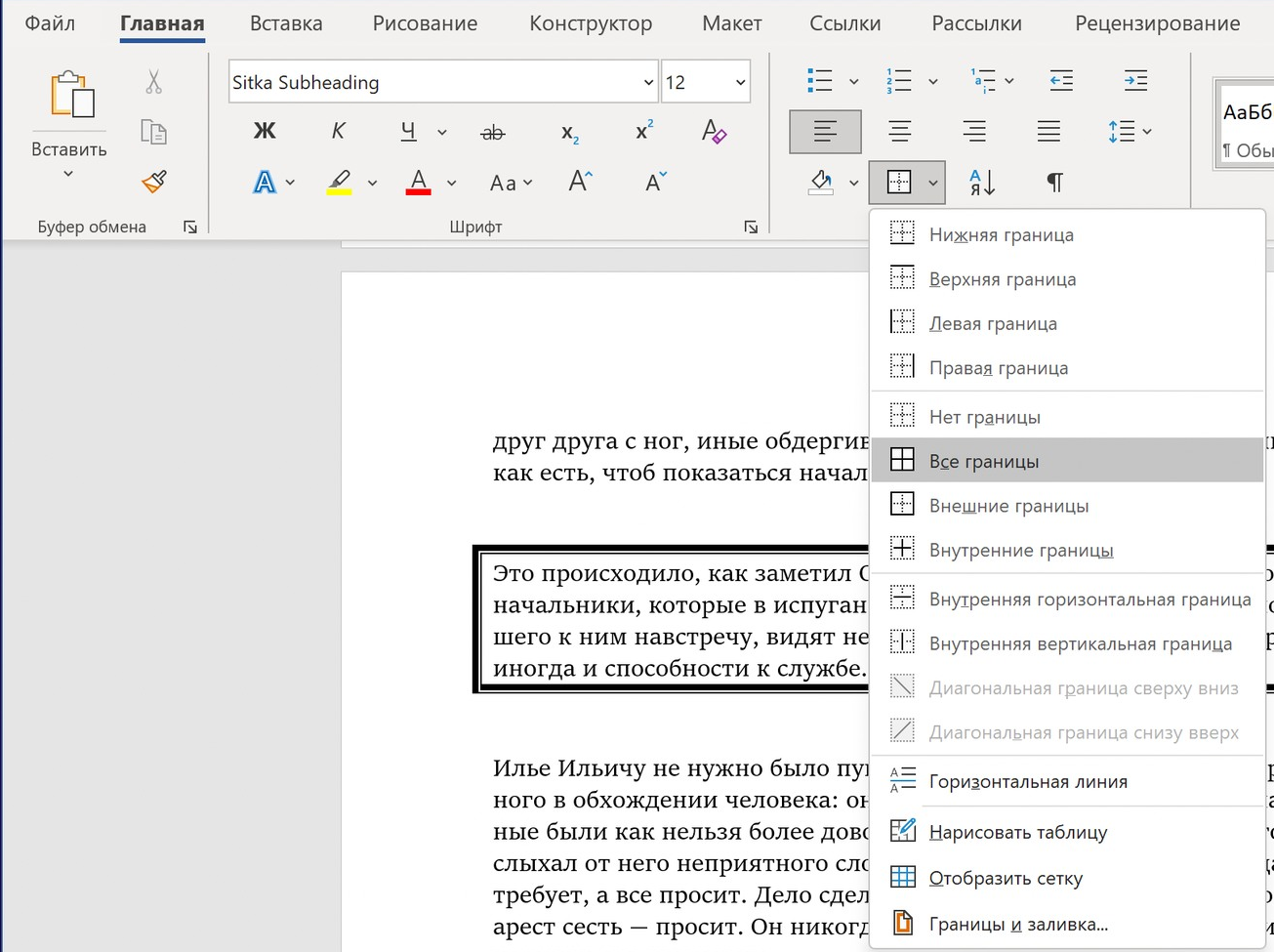
Task: Click Отобразить сетку entry
Action: pos(1067,878)
